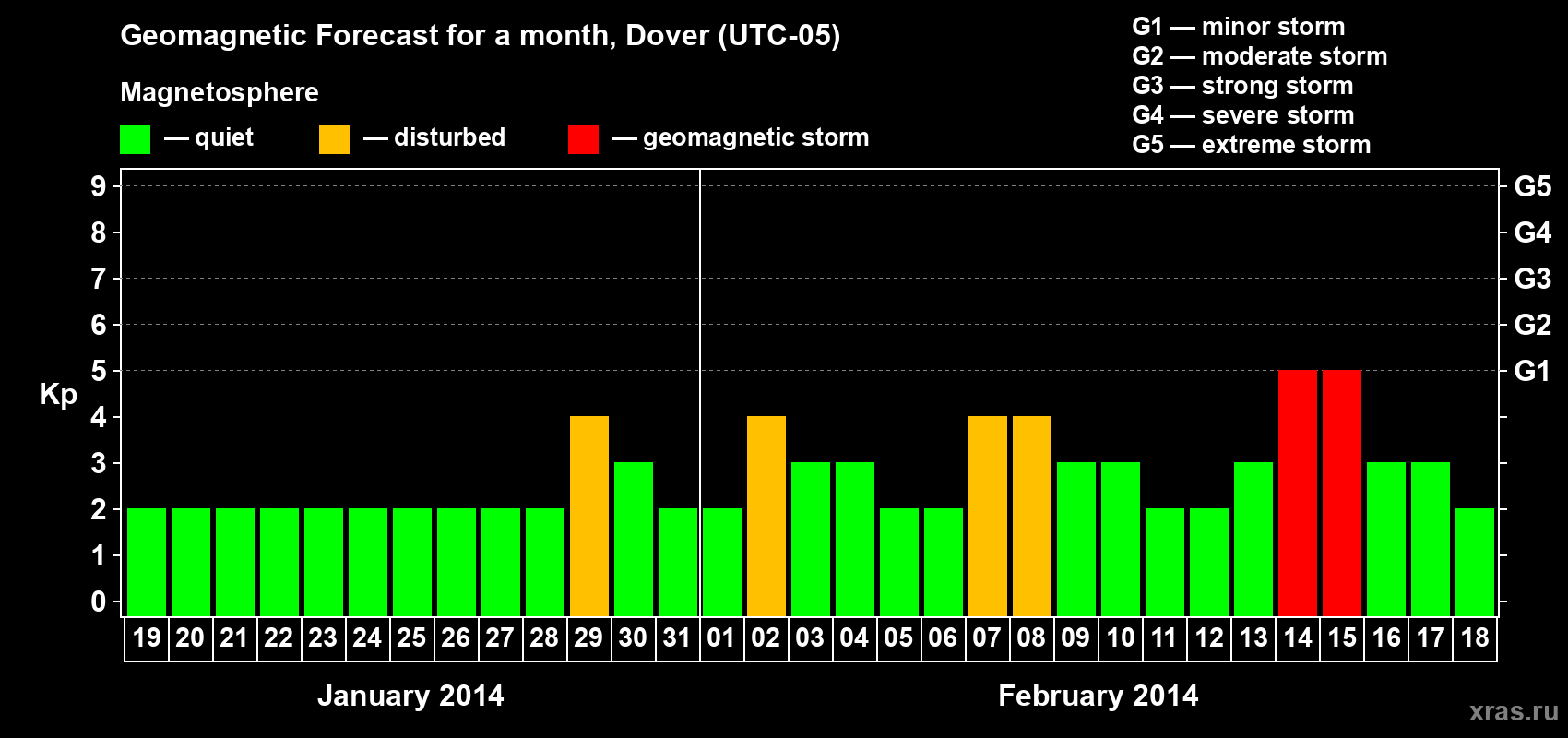Click 'G3 — strong storm' legend text
Image resolution: width=1568 pixels, height=738 pixels.
(1243, 86)
